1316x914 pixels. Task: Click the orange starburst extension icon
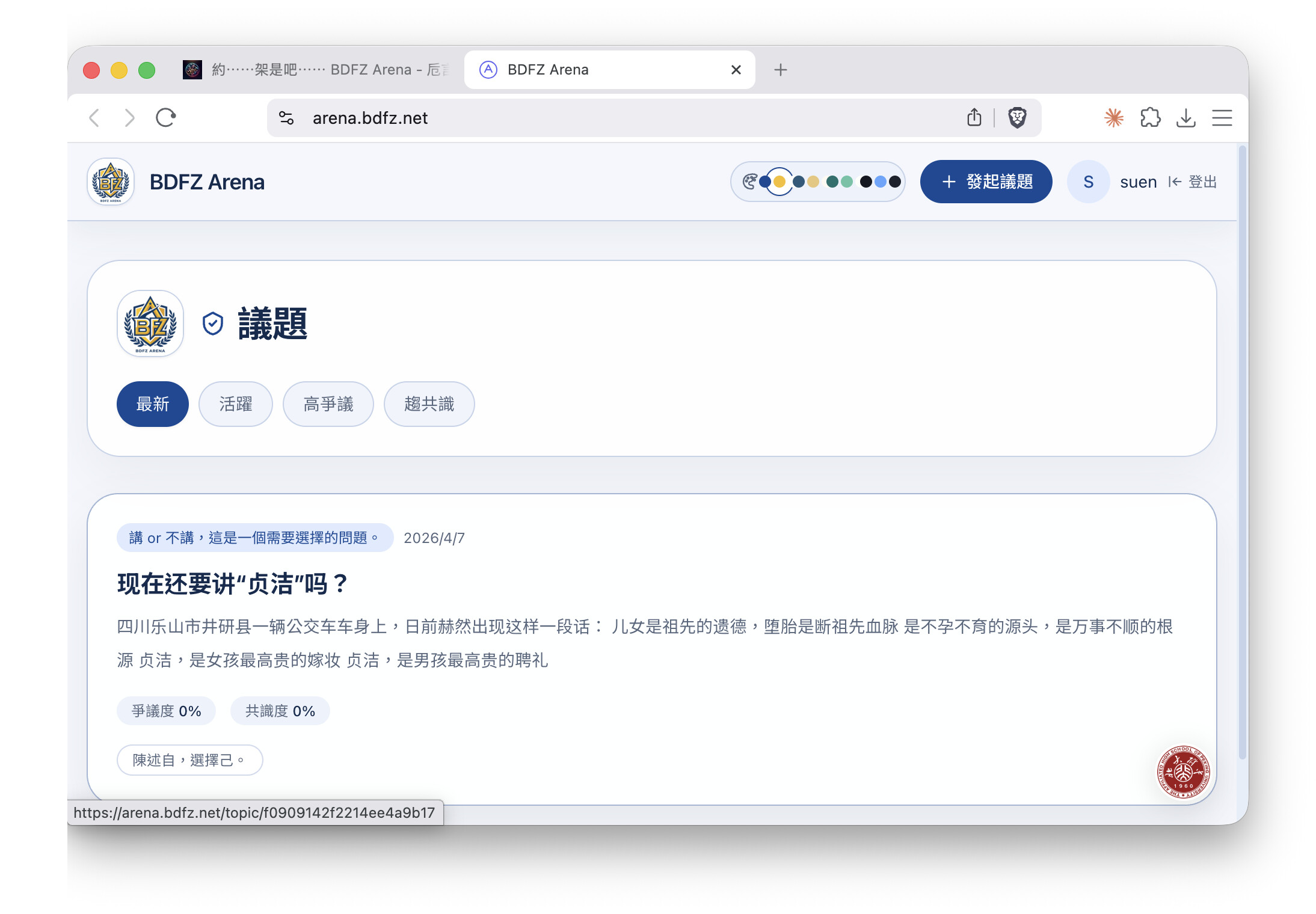1114,118
